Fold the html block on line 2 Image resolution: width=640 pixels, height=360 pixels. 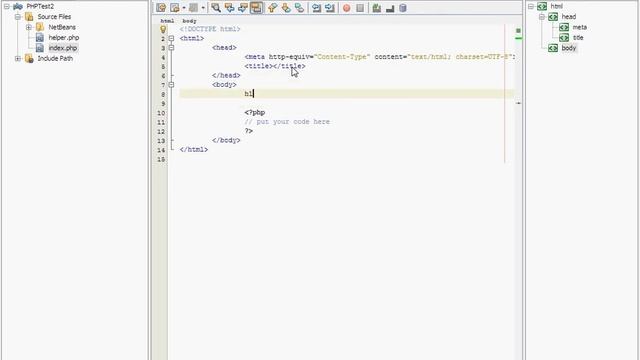[x=171, y=38]
